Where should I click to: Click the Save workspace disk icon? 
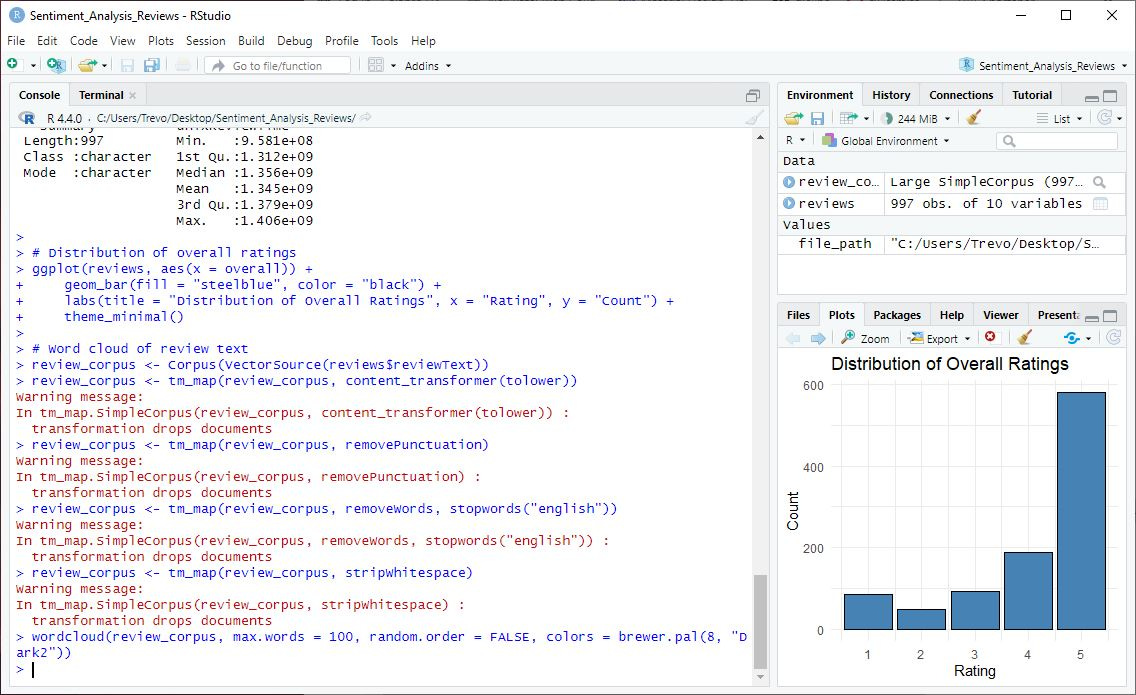click(x=817, y=118)
